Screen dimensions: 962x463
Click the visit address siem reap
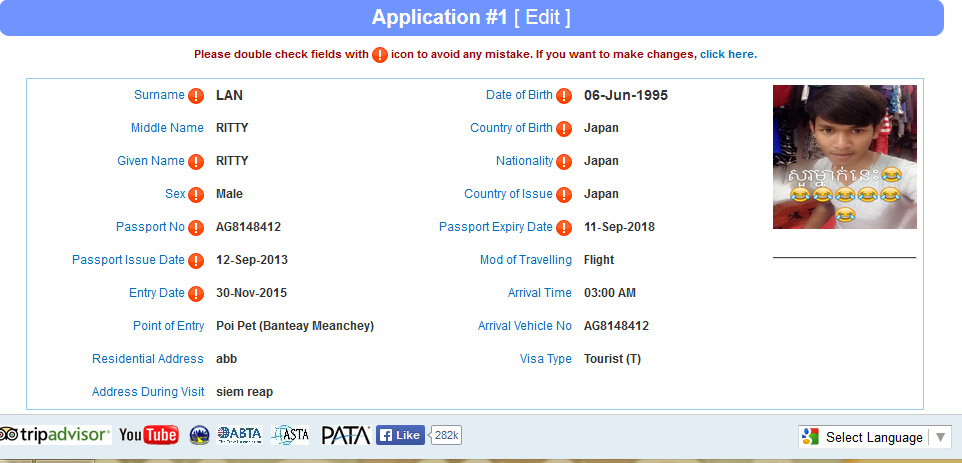pos(245,392)
